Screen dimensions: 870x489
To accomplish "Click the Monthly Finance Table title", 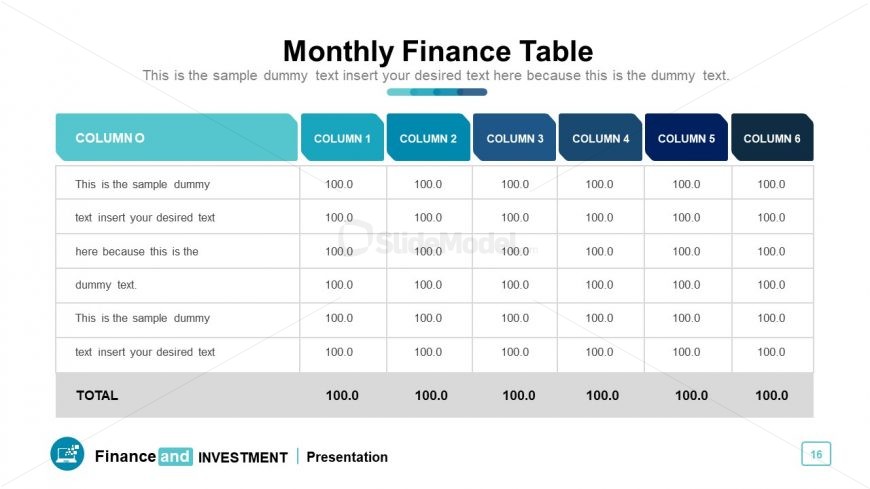I will pyautogui.click(x=438, y=51).
